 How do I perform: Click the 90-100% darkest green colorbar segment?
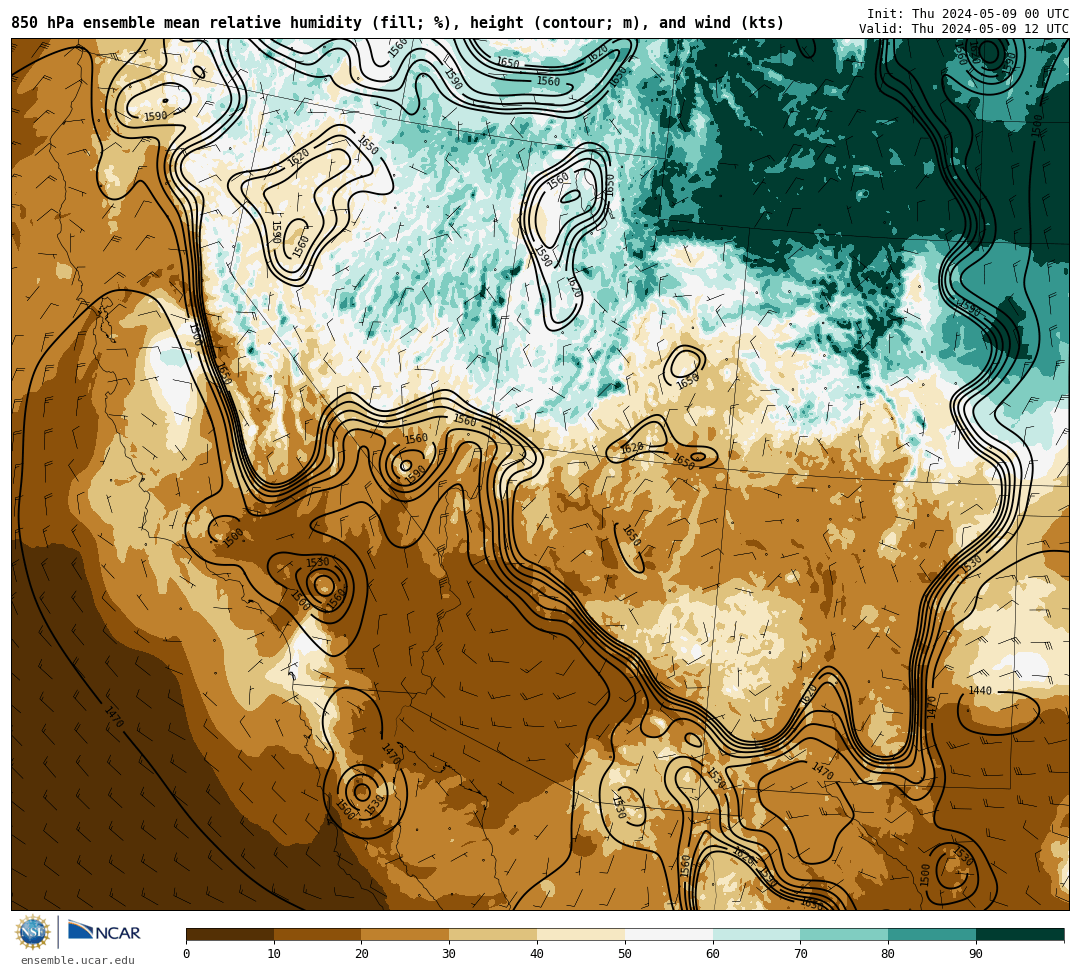click(1020, 934)
